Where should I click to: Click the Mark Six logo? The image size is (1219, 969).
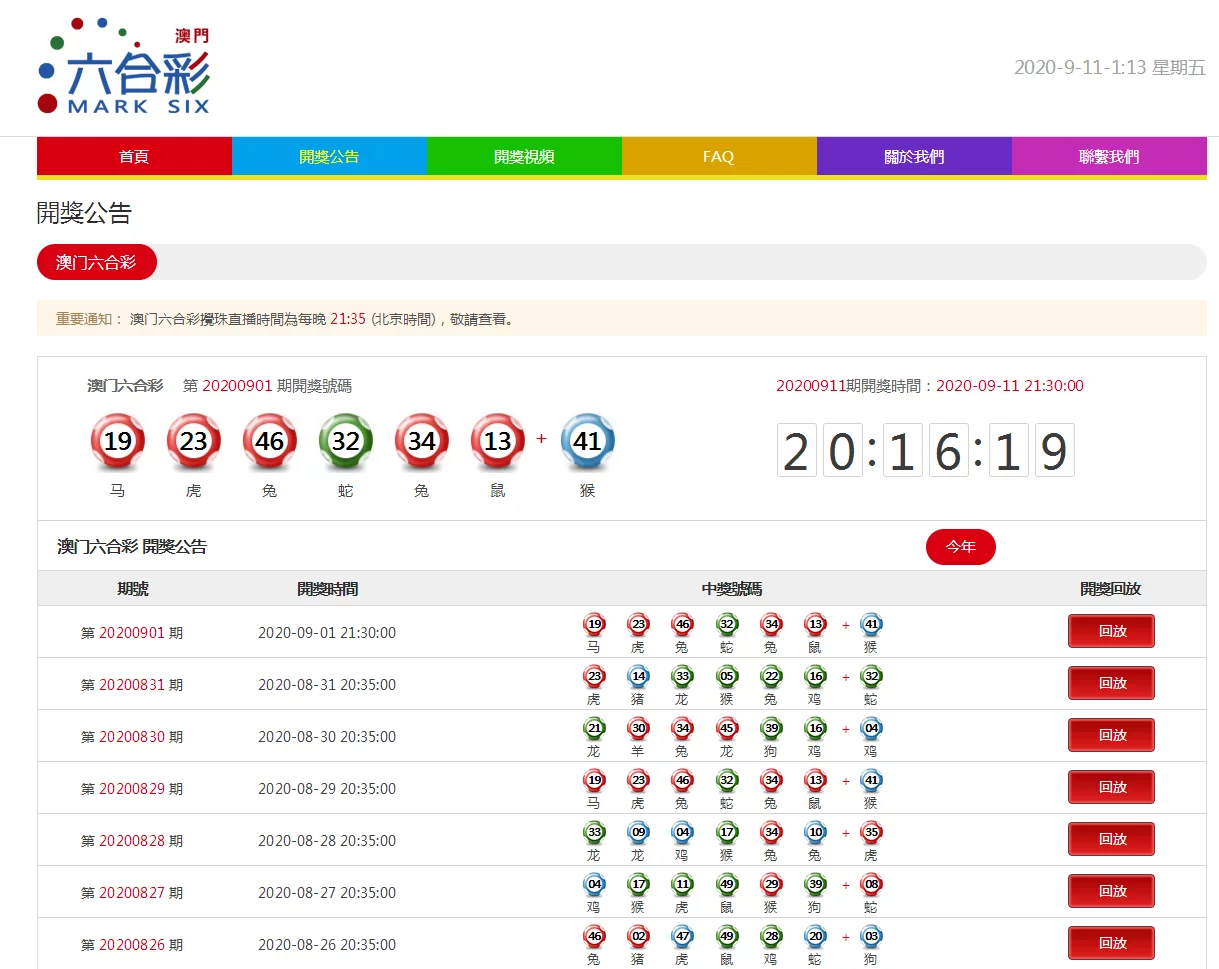tap(124, 66)
